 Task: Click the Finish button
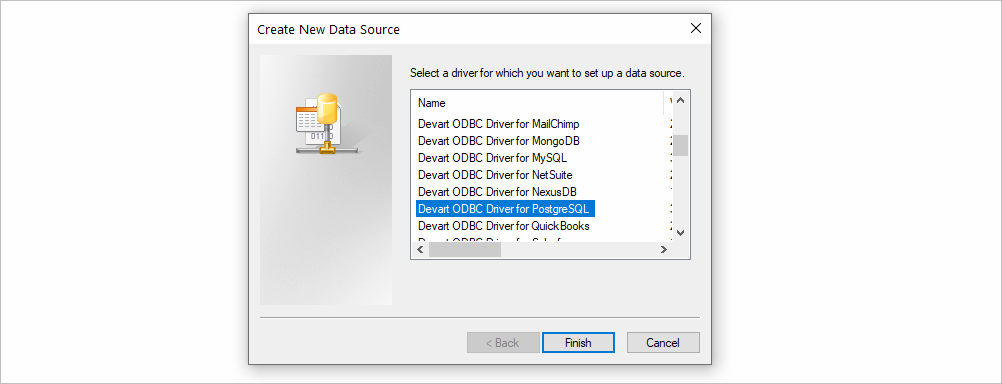coord(578,342)
